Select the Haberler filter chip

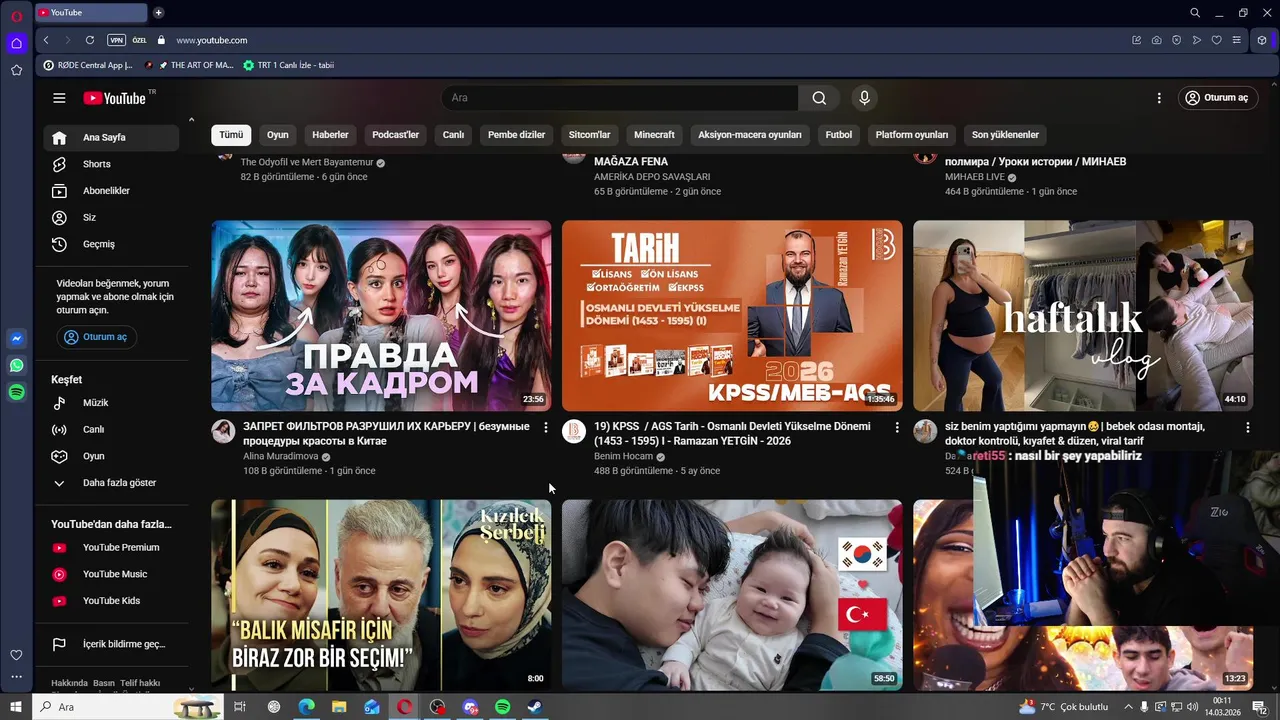click(x=330, y=135)
